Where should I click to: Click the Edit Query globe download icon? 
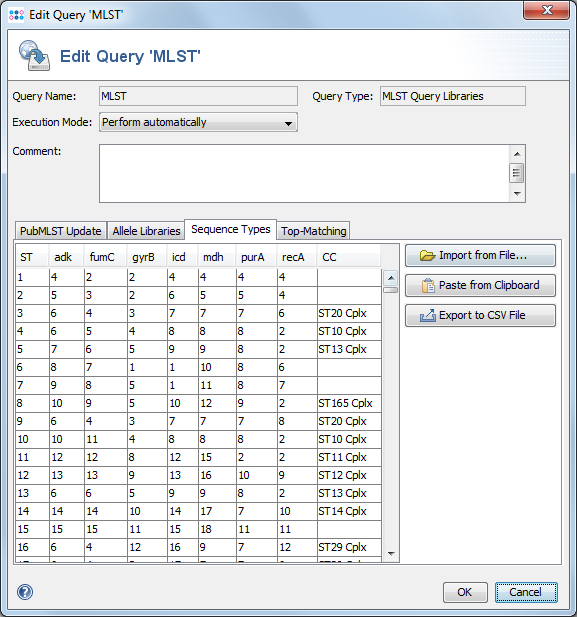click(35, 55)
